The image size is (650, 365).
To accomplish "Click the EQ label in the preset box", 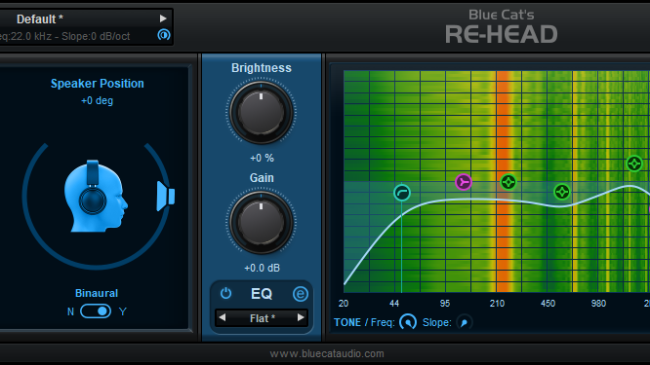I will click(262, 294).
